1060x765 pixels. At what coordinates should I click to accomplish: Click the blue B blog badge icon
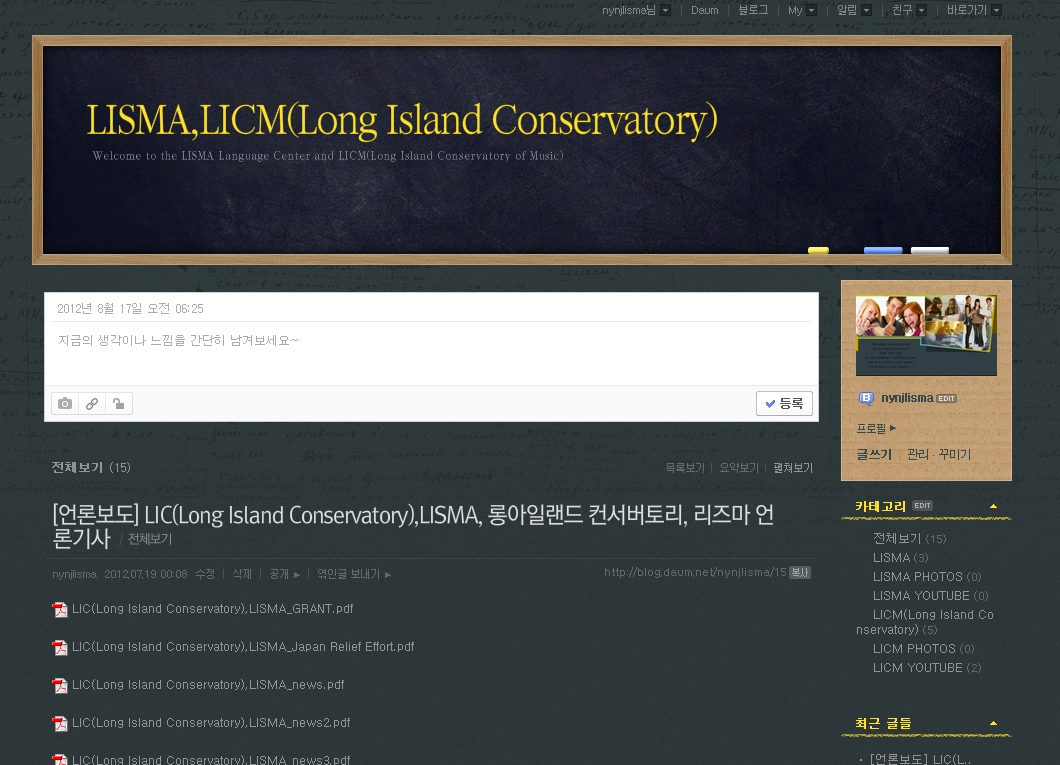coord(866,398)
